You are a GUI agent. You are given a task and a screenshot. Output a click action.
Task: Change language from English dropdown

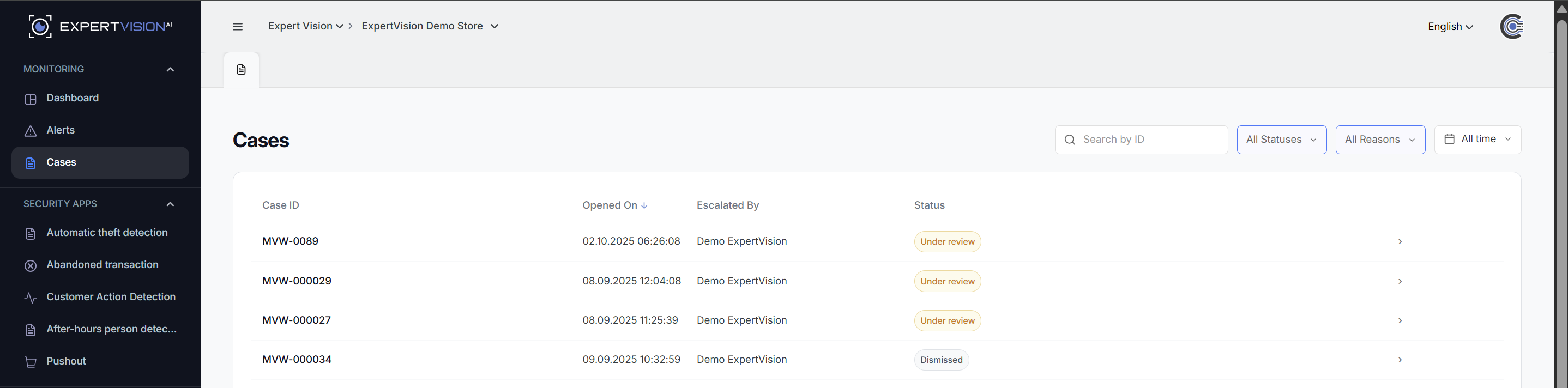pos(1450,27)
